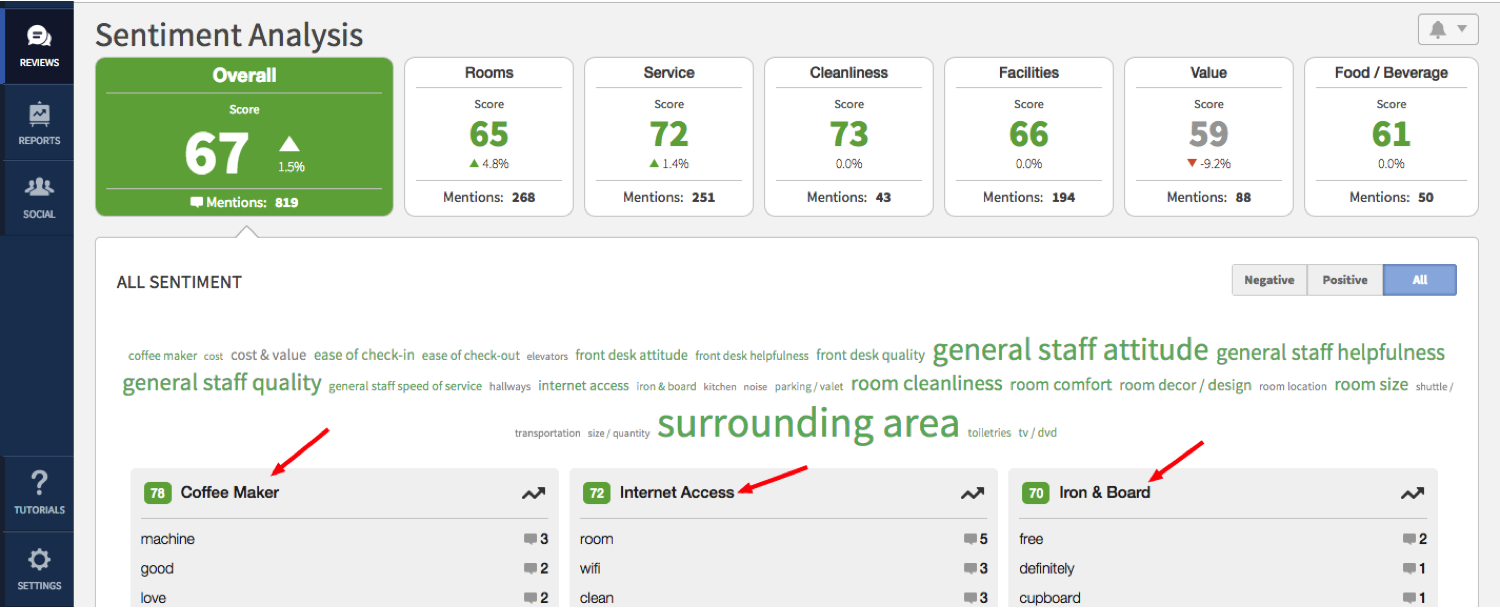Click 'general staff helpfulness' tag
Image resolution: width=1500 pixels, height=608 pixels.
1331,353
